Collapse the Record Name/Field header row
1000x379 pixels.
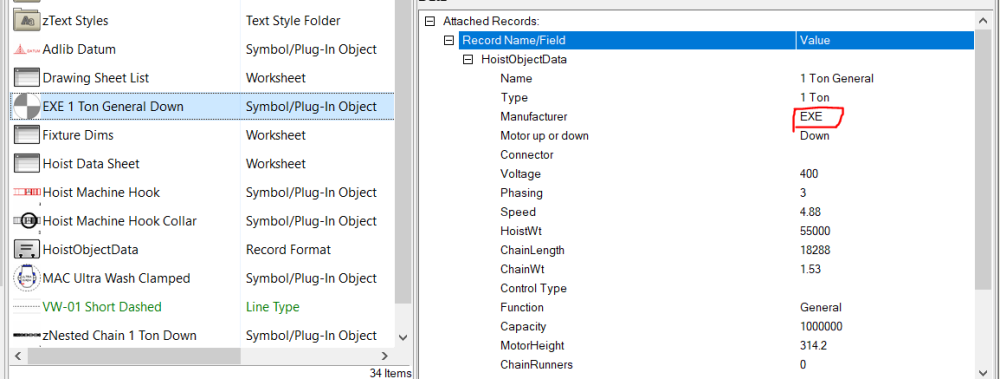coord(449,40)
